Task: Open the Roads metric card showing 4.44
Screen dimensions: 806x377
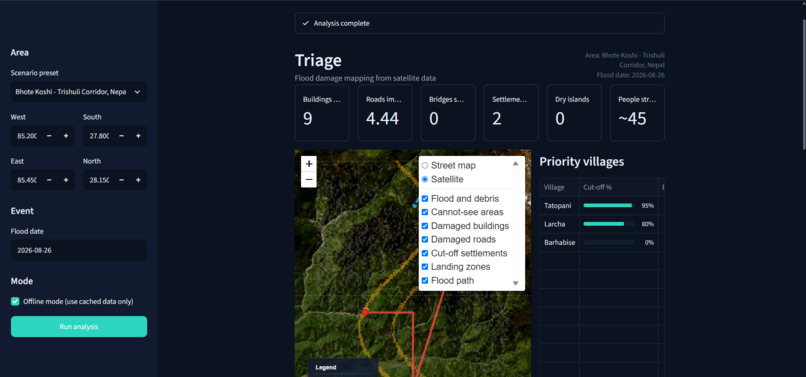Action: [385, 113]
